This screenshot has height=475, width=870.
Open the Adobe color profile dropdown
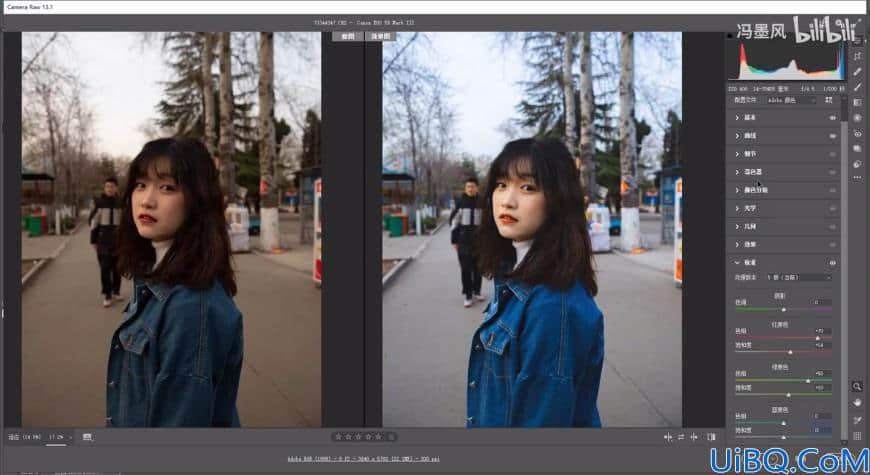click(x=791, y=100)
